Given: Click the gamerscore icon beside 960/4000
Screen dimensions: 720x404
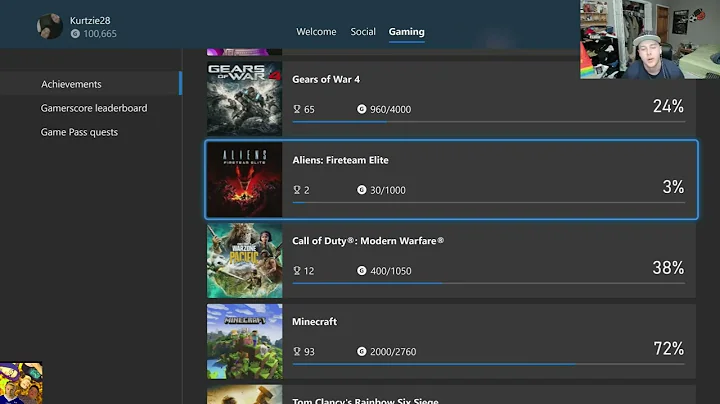Looking at the screenshot, I should pyautogui.click(x=362, y=109).
